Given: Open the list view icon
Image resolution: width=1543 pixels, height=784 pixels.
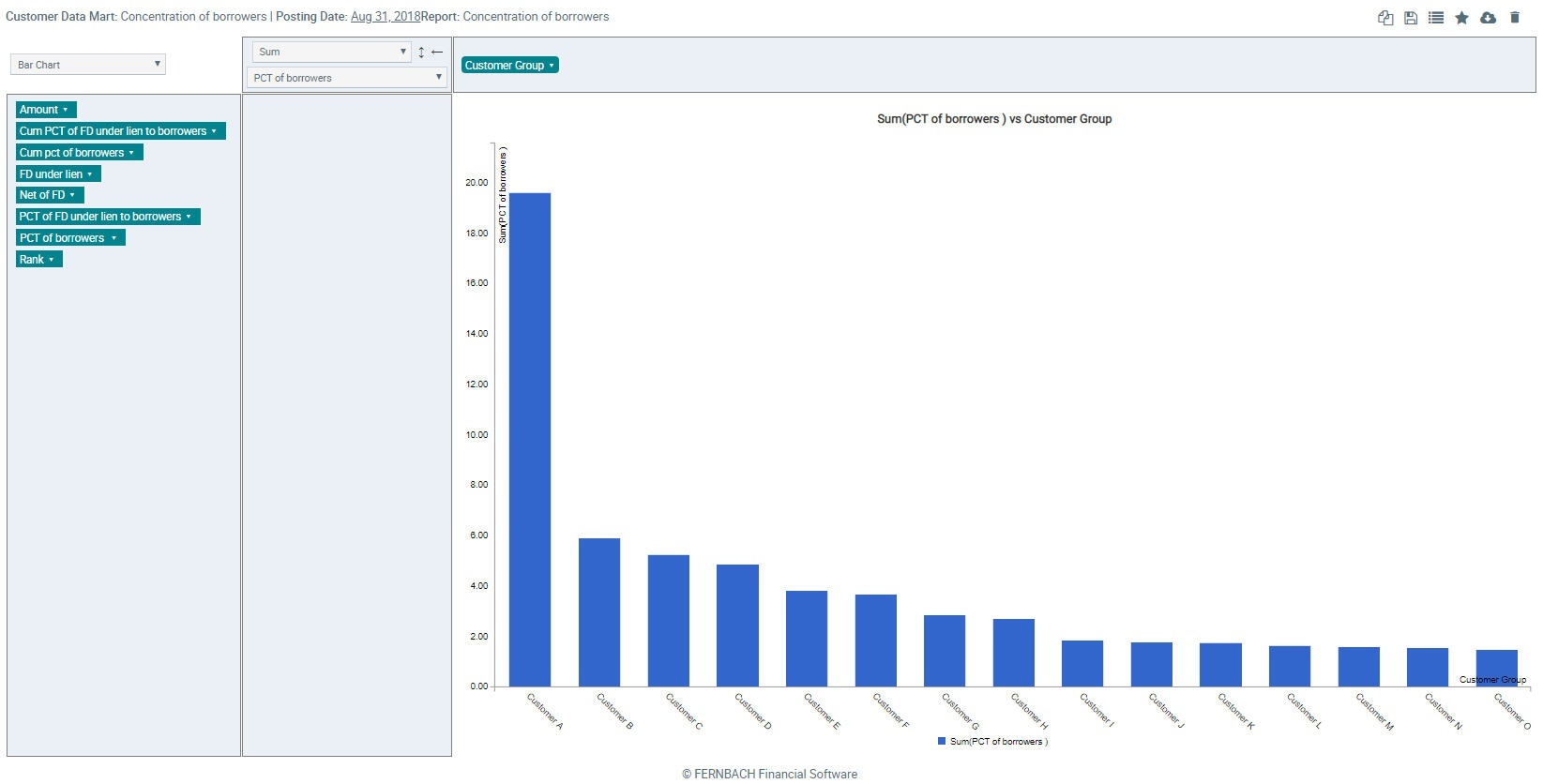Looking at the screenshot, I should point(1435,18).
